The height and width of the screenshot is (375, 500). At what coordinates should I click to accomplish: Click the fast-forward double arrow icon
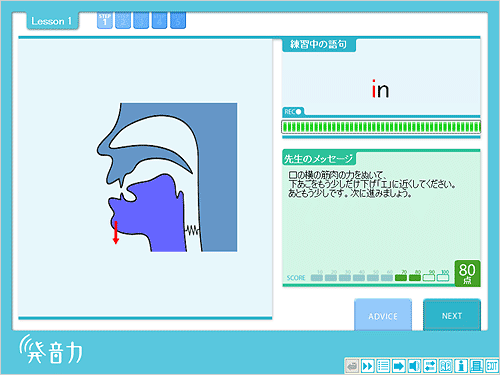click(368, 366)
